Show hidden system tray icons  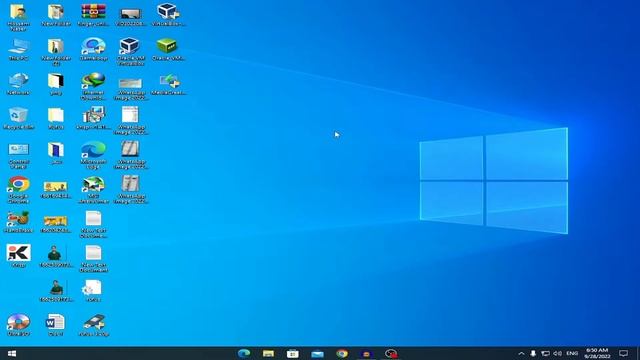click(521, 353)
